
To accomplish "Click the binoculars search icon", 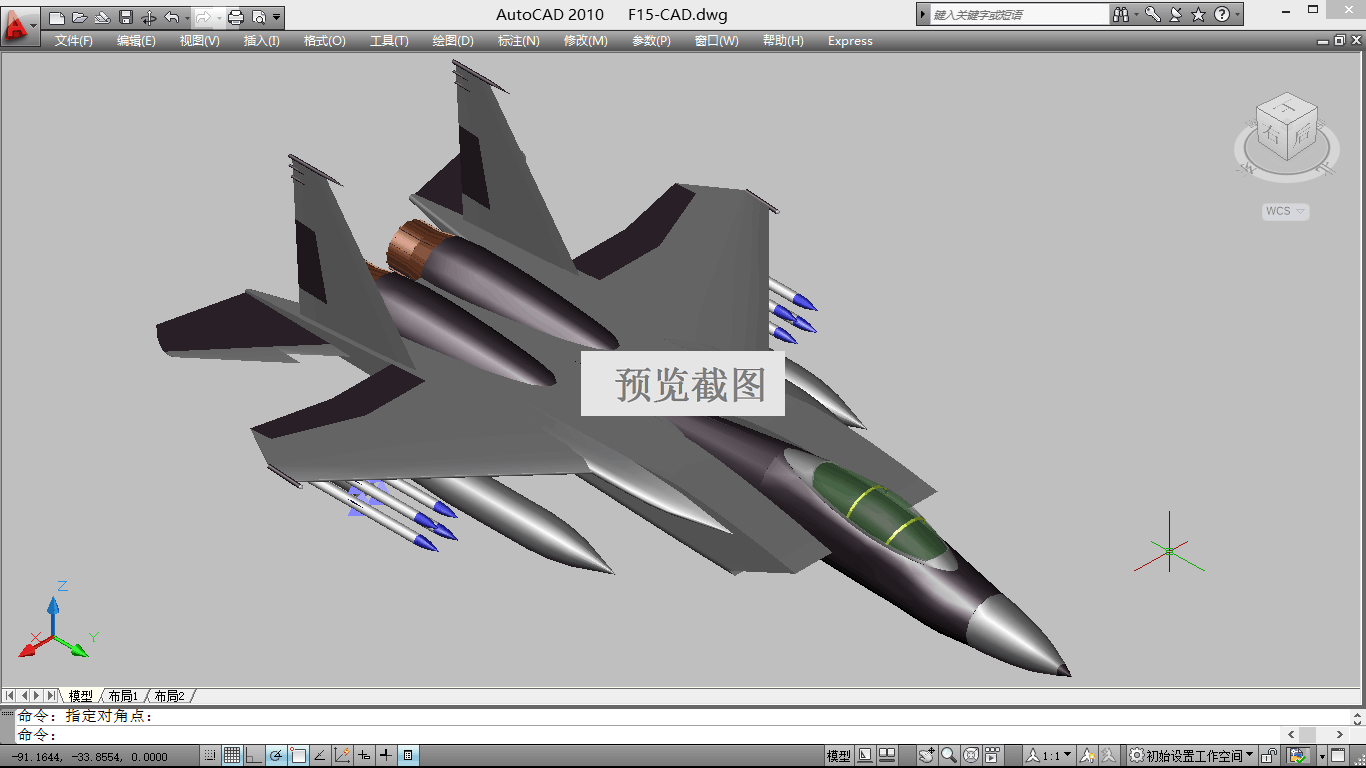I will (1121, 15).
